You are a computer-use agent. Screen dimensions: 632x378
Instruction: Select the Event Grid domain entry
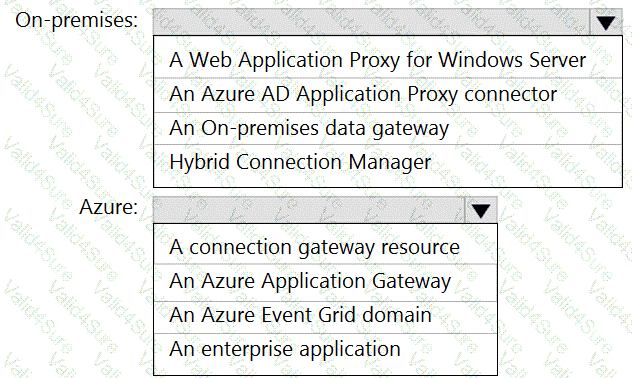[x=325, y=316]
